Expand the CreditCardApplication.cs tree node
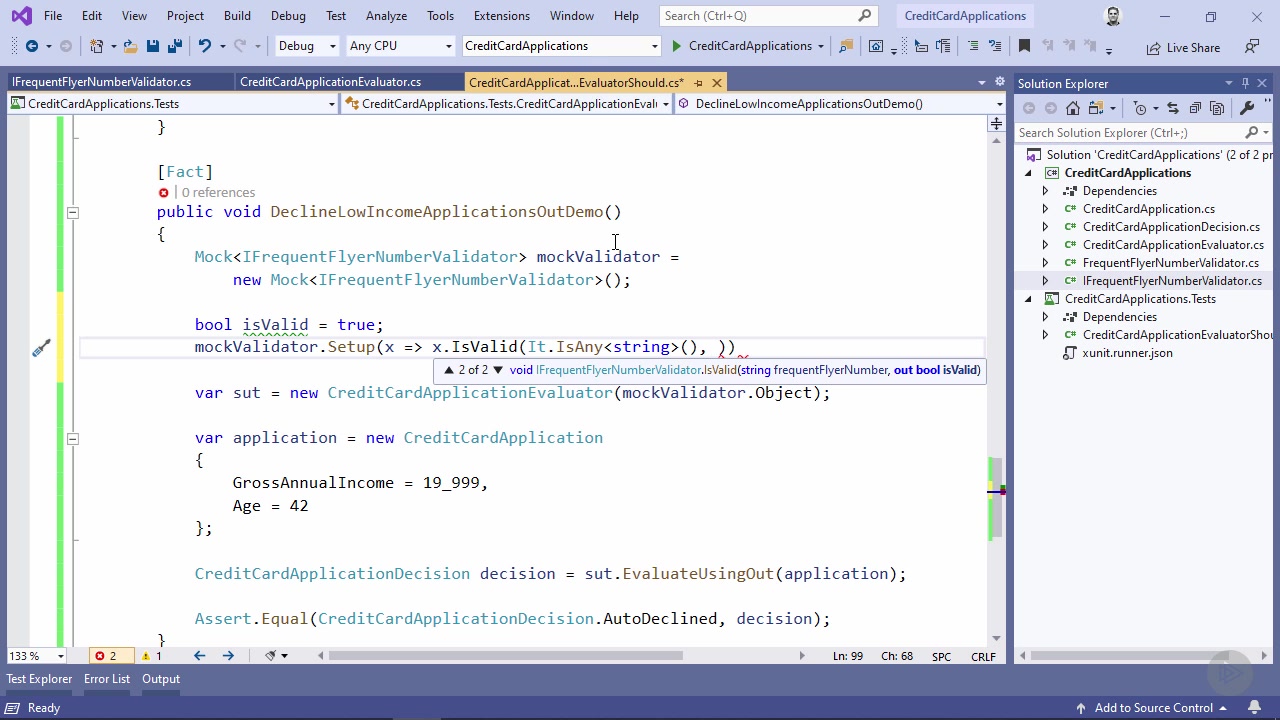1280x720 pixels. tap(1045, 209)
